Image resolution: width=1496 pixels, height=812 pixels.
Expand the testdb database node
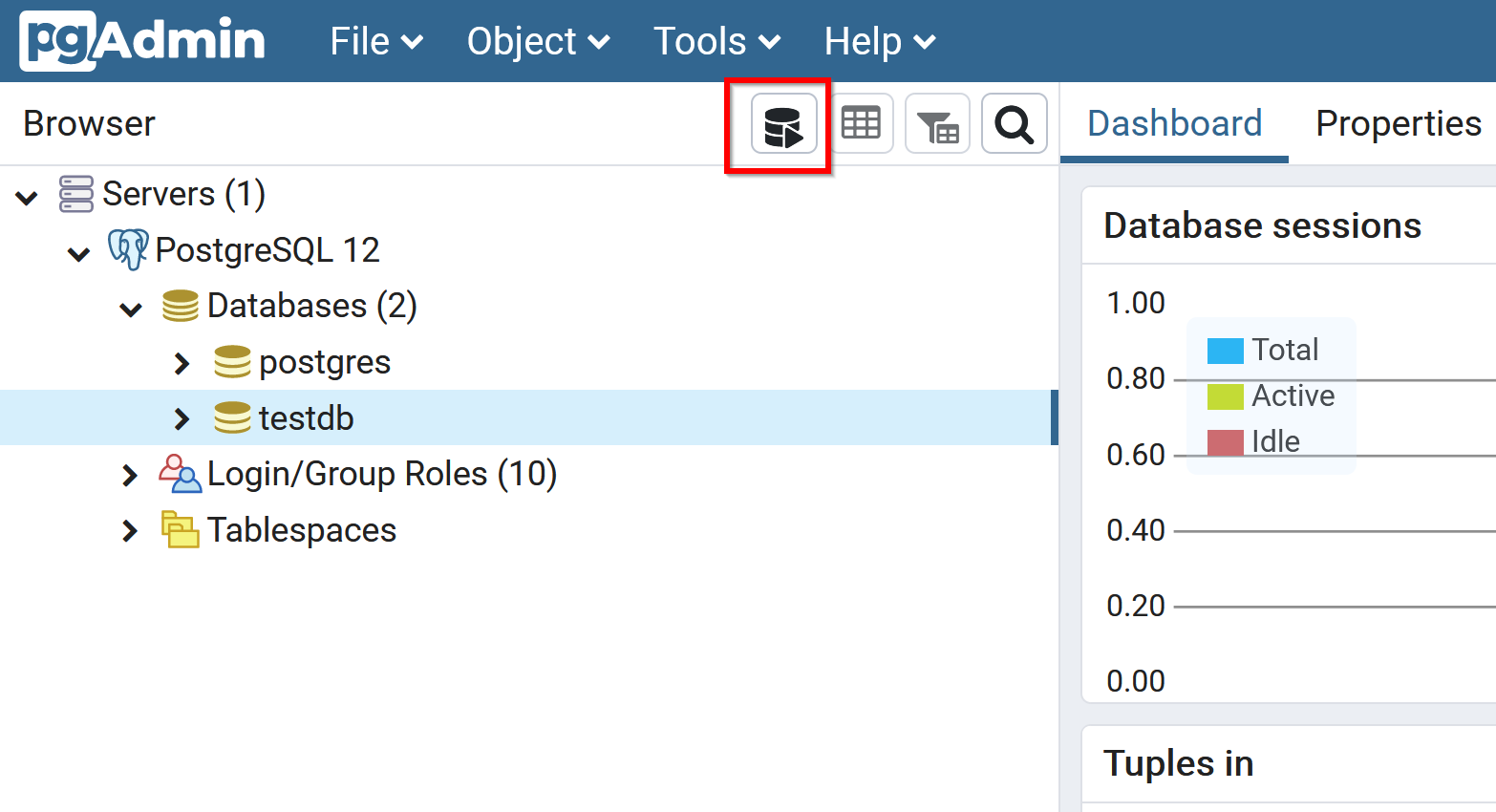182,418
